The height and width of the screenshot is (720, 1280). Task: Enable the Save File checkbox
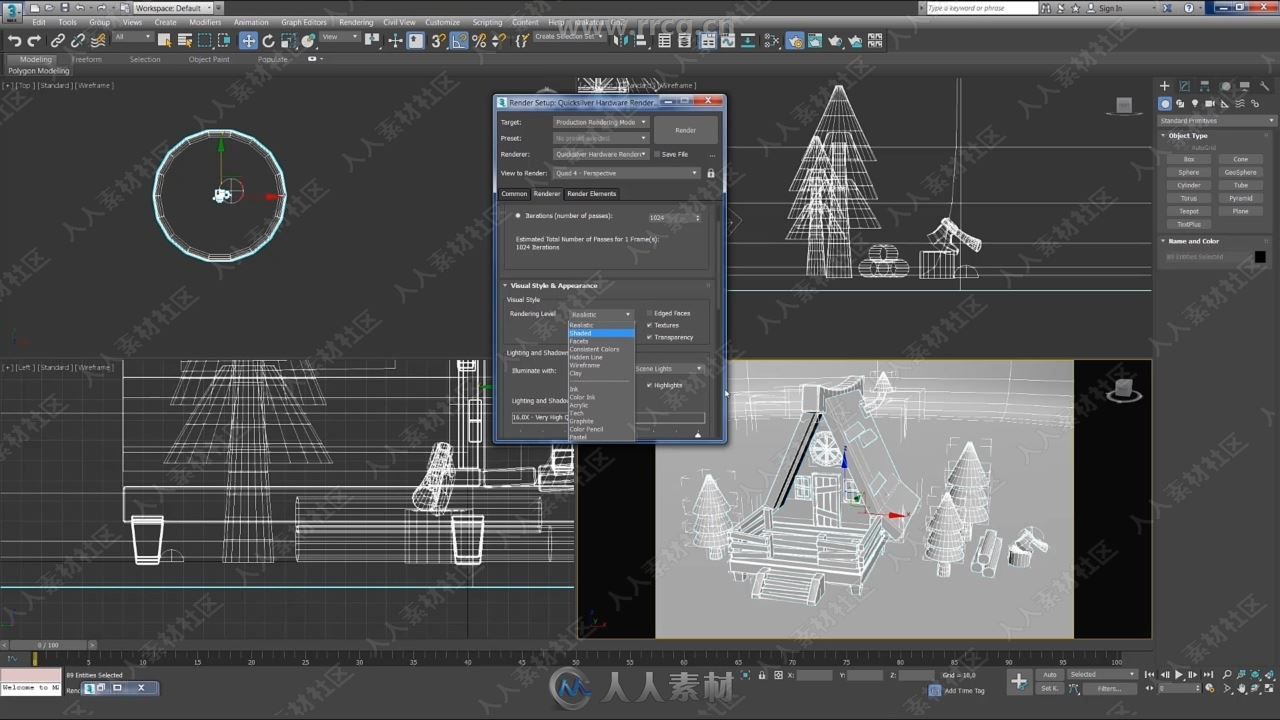(657, 154)
